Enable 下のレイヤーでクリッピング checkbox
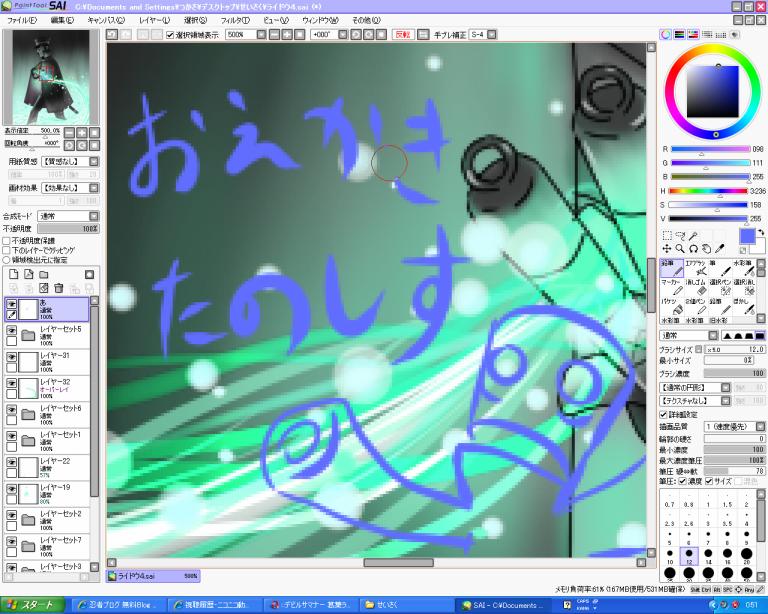This screenshot has height=614, width=768. click(x=6, y=250)
